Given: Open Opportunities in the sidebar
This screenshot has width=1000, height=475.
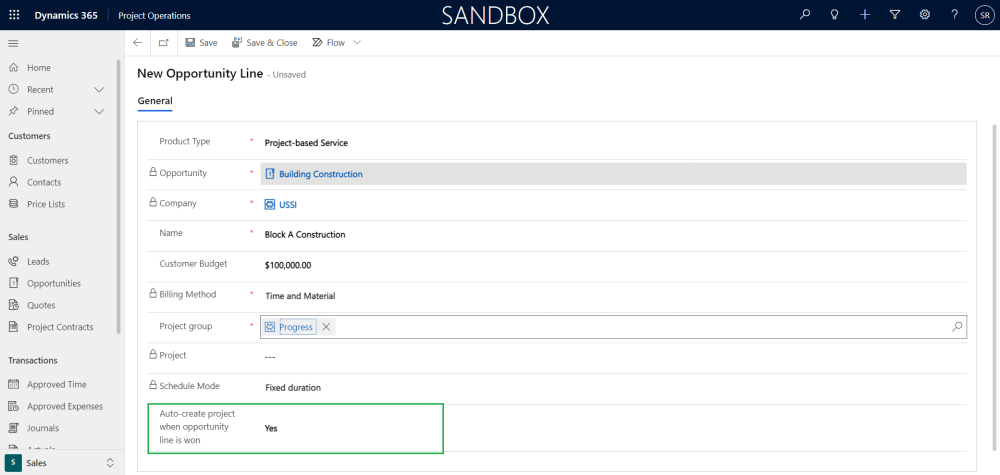Looking at the screenshot, I should tap(54, 283).
